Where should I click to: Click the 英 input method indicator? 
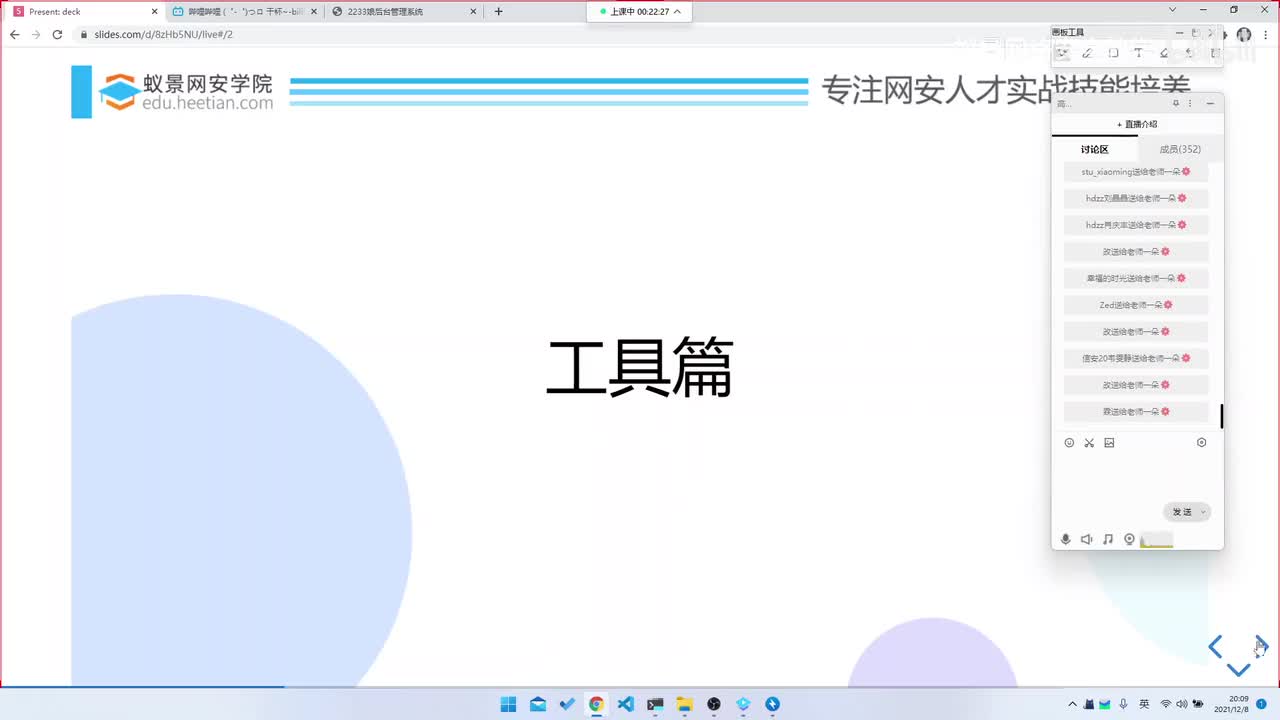[x=1144, y=704]
